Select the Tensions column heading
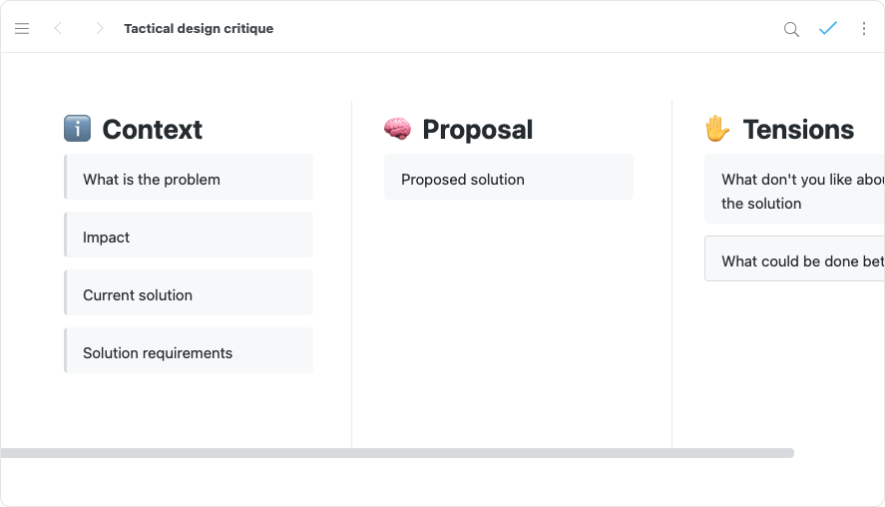This screenshot has height=507, width=885. click(798, 130)
